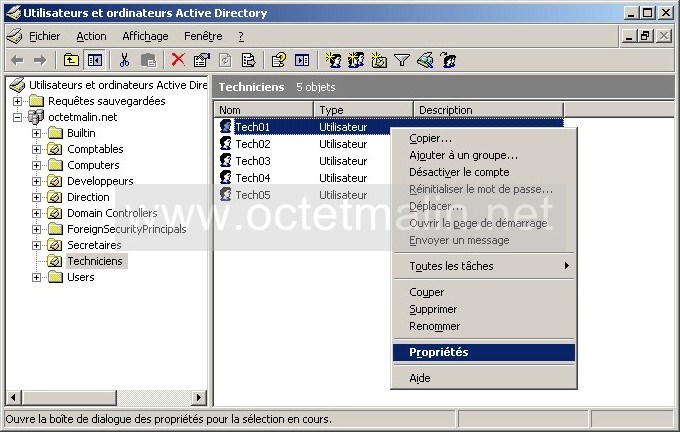Click the tree pane right scroll arrow
Viewport: 680px width, 432px height.
point(199,397)
